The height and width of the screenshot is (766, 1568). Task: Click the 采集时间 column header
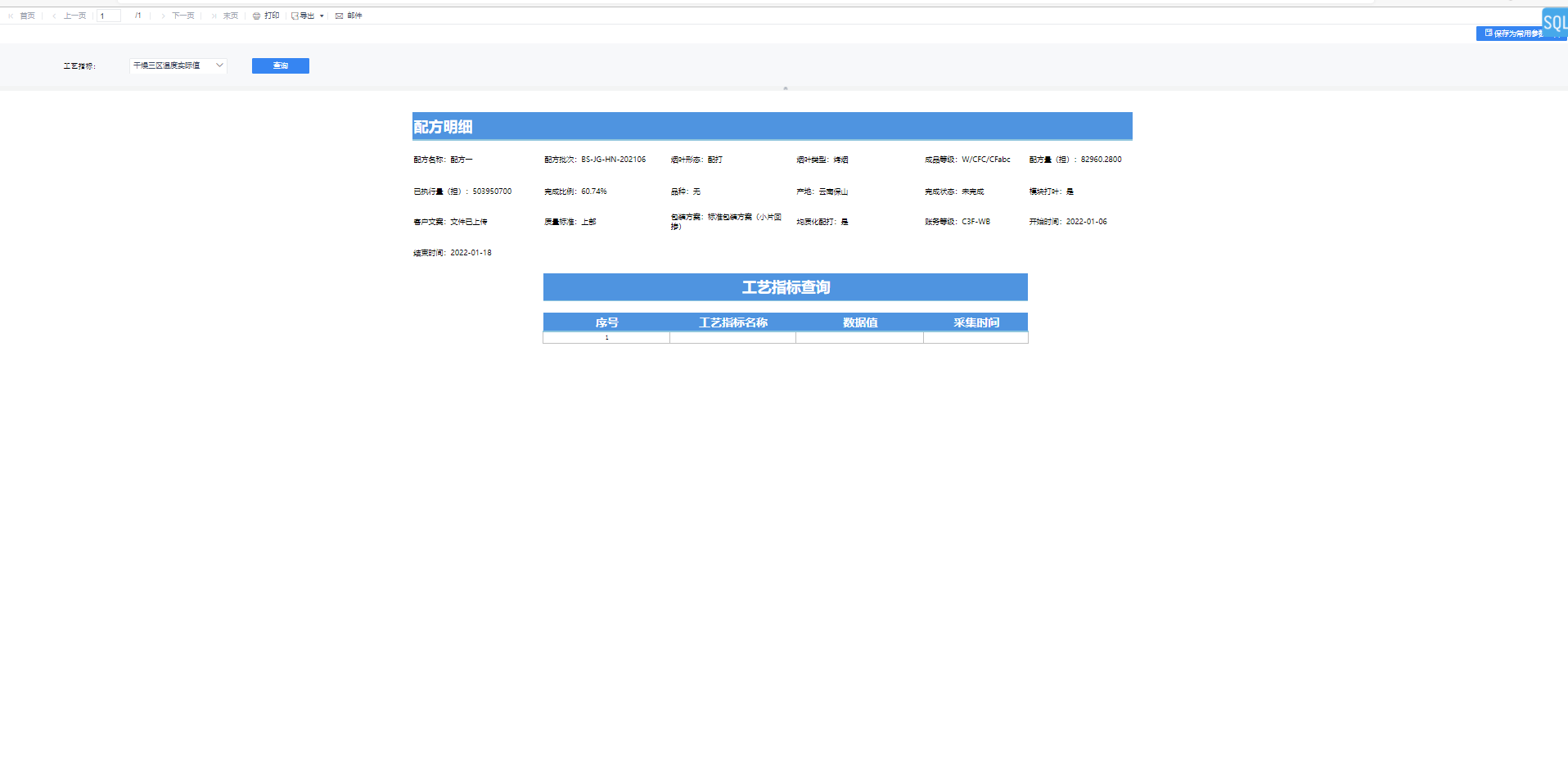coord(975,322)
